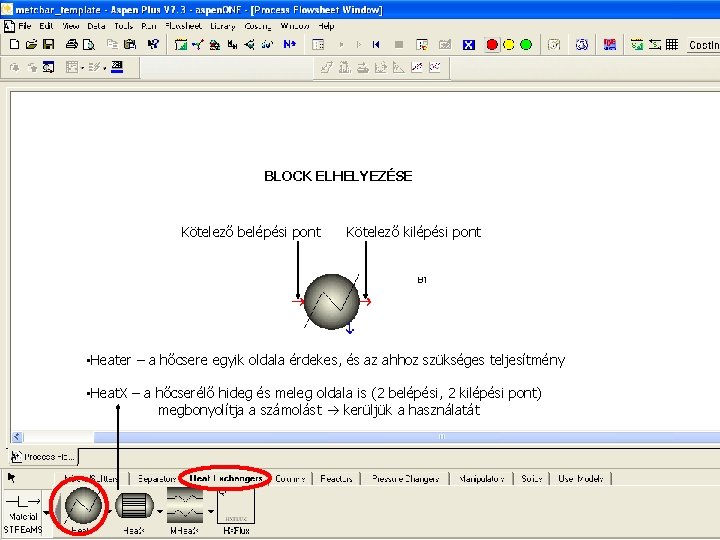The width and height of the screenshot is (720, 540).
Task: Click the Save diskette icon
Action: (48, 44)
